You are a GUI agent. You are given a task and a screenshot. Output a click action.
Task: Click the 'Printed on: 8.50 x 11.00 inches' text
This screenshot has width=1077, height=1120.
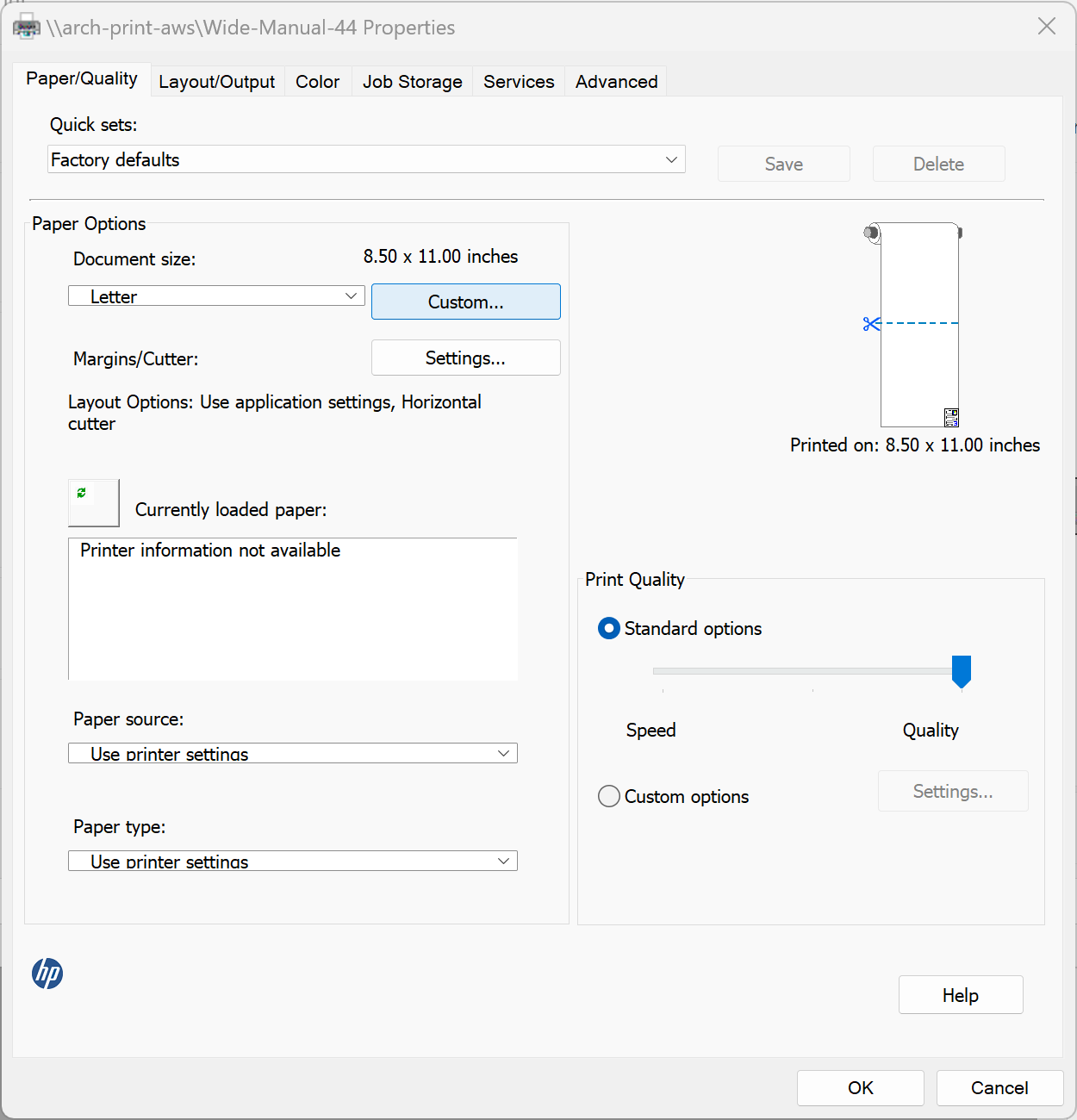(x=915, y=445)
